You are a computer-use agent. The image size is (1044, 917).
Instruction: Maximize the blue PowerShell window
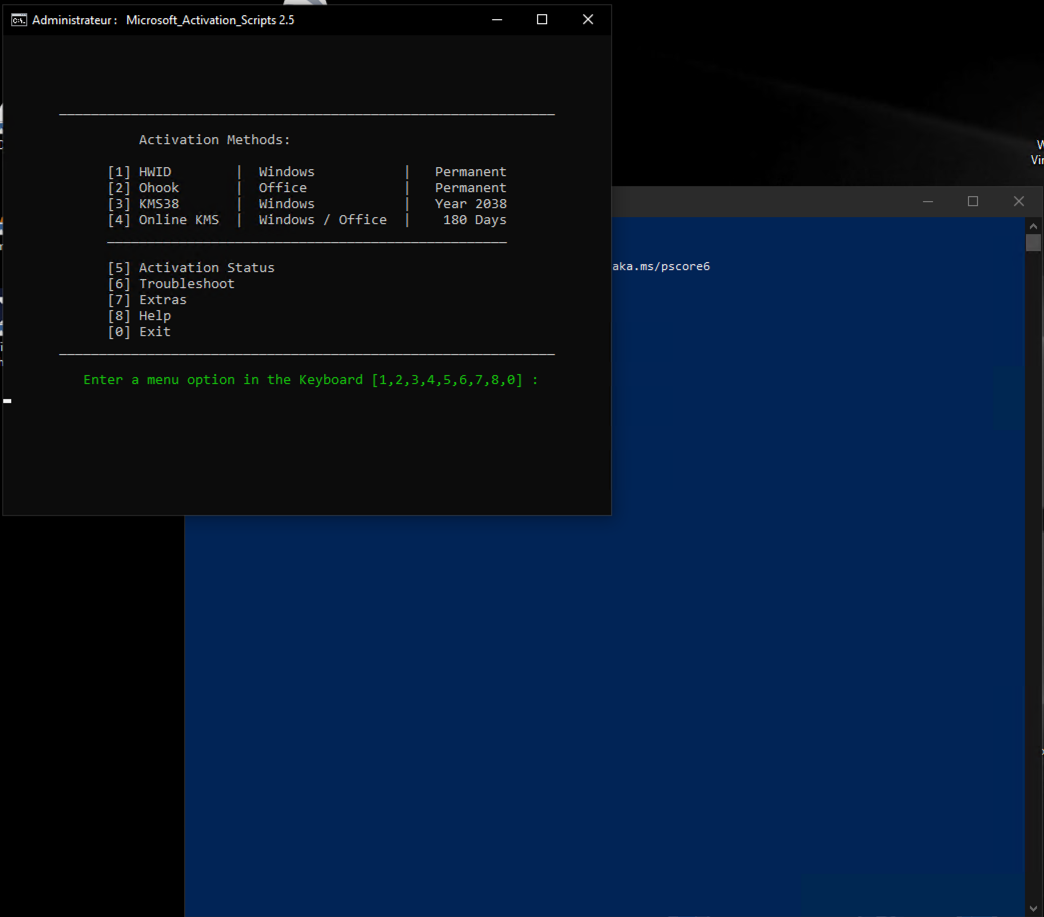(973, 202)
